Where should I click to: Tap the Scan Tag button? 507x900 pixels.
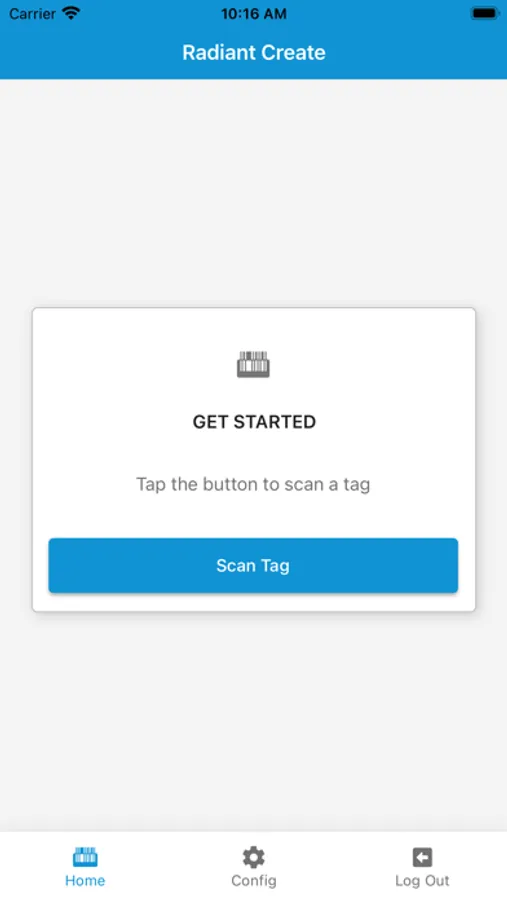click(253, 565)
